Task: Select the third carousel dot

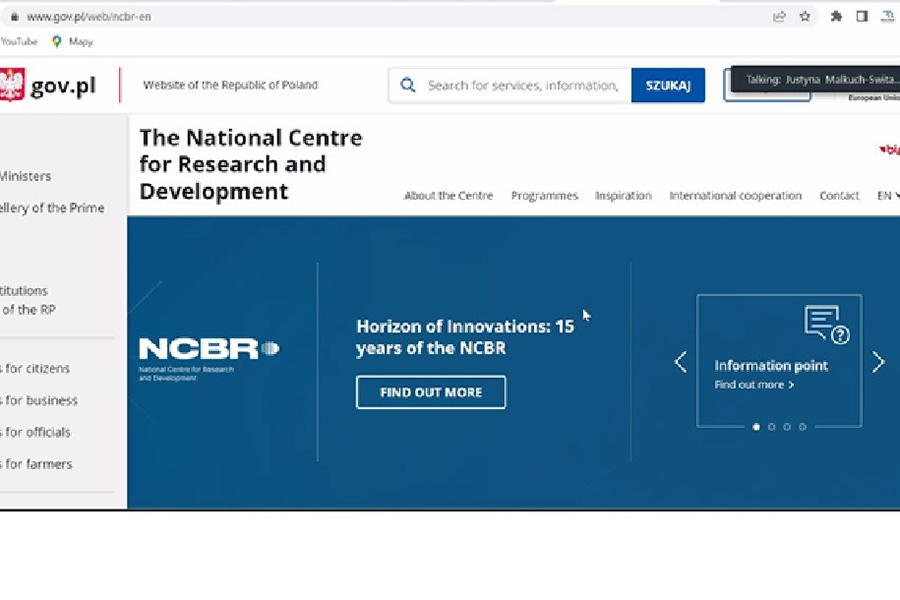Action: coord(787,427)
